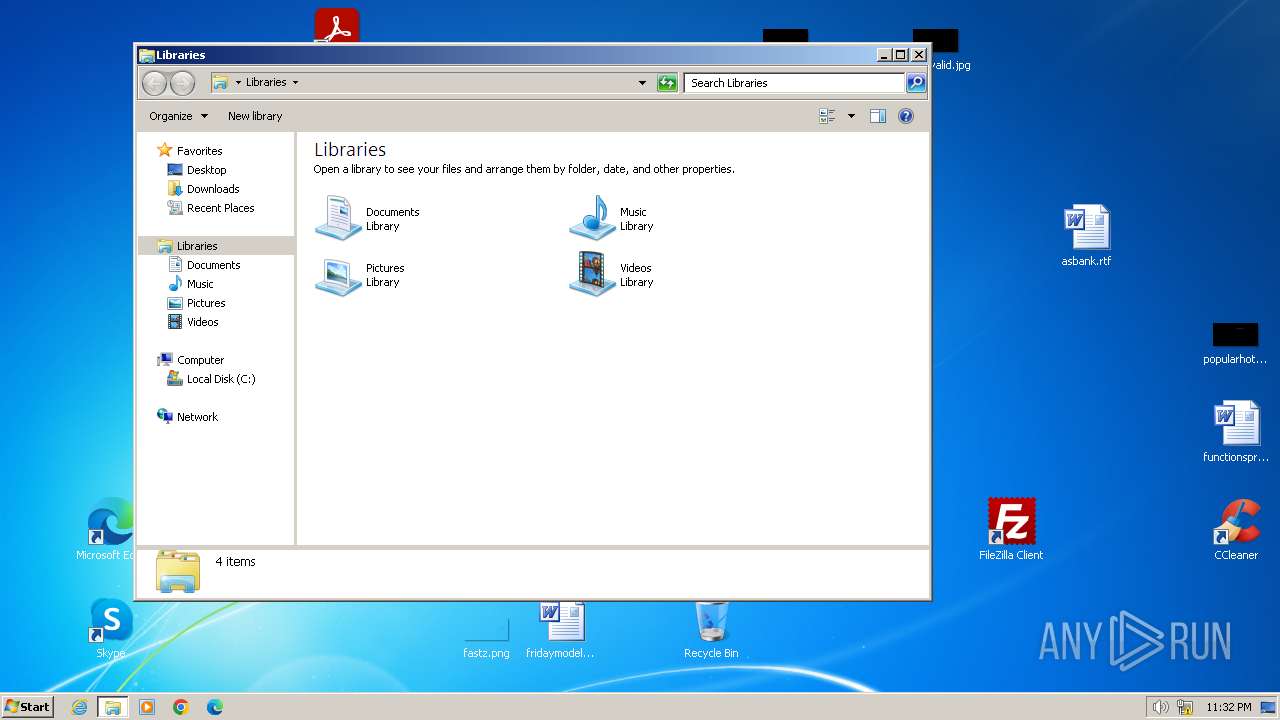The image size is (1280, 720).
Task: Open the Videos library icon
Action: [x=592, y=275]
